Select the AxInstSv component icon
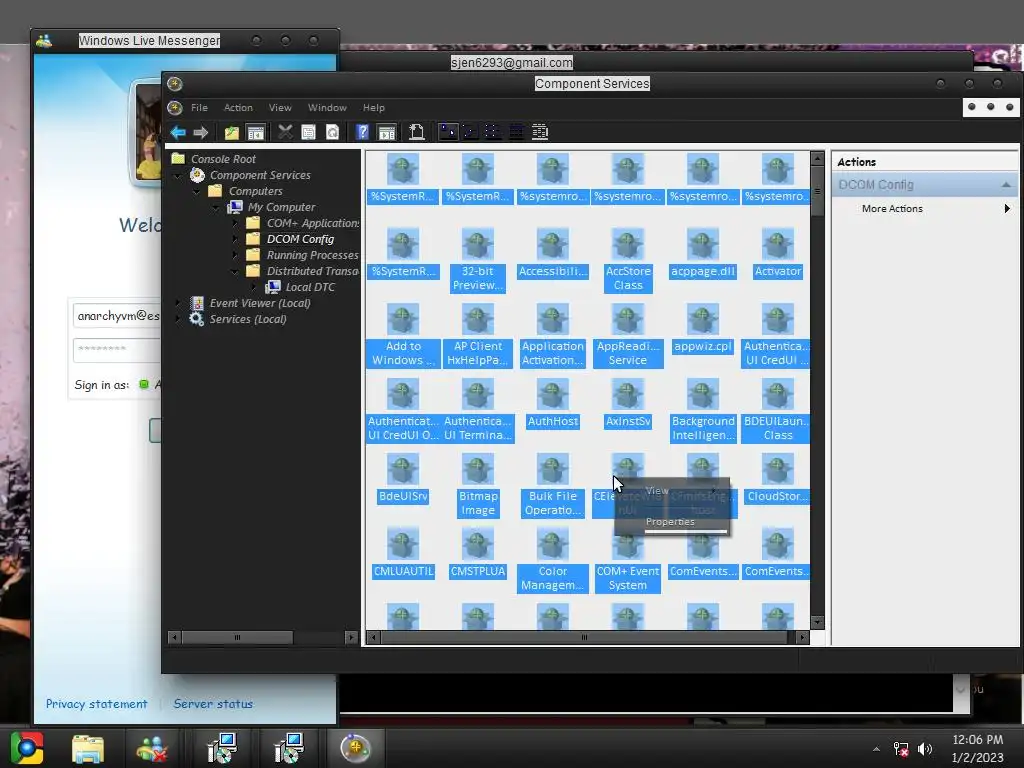The height and width of the screenshot is (768, 1024). coord(628,403)
